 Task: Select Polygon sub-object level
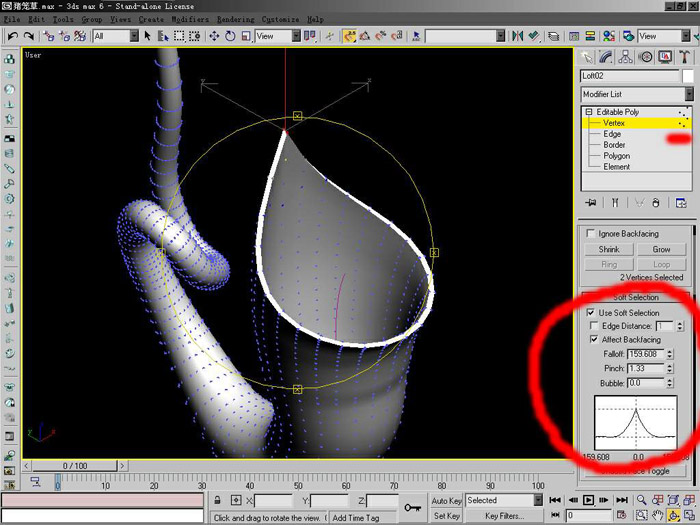(x=617, y=155)
